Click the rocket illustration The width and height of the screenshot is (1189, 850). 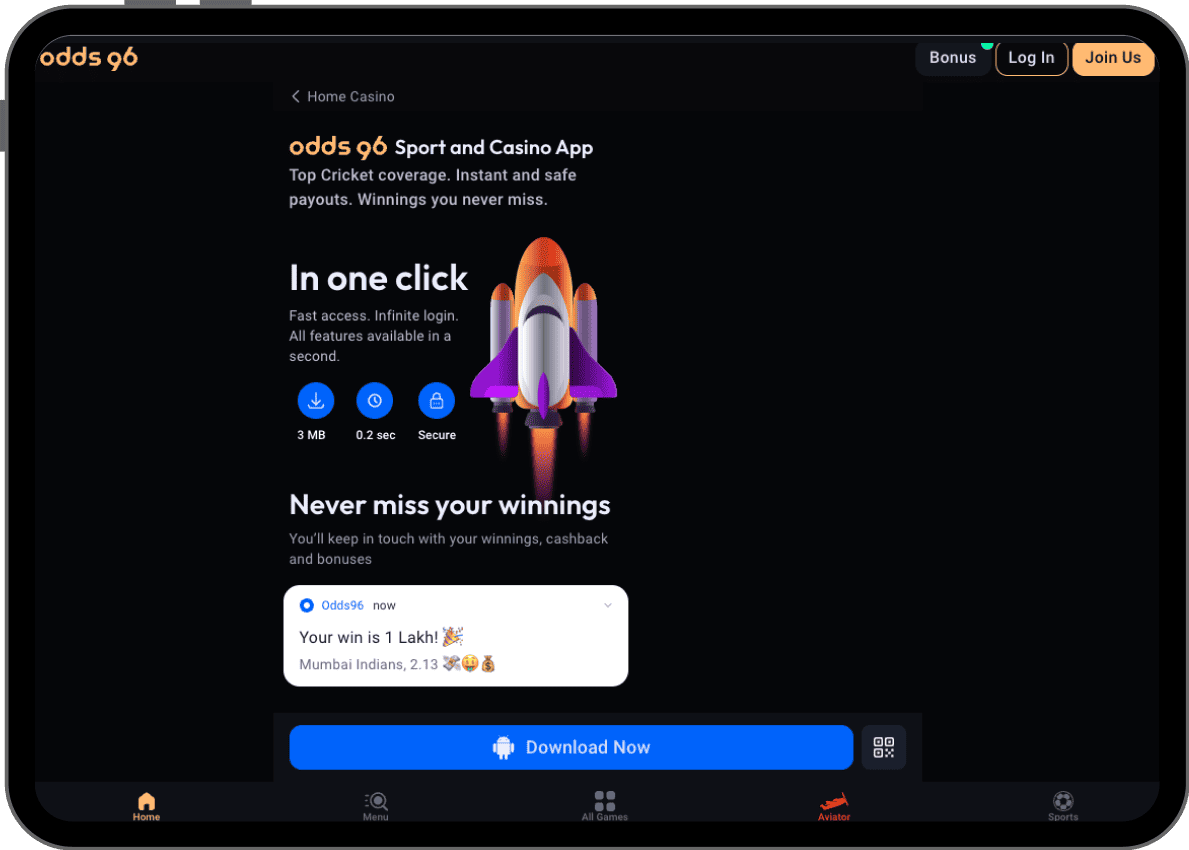(x=543, y=340)
